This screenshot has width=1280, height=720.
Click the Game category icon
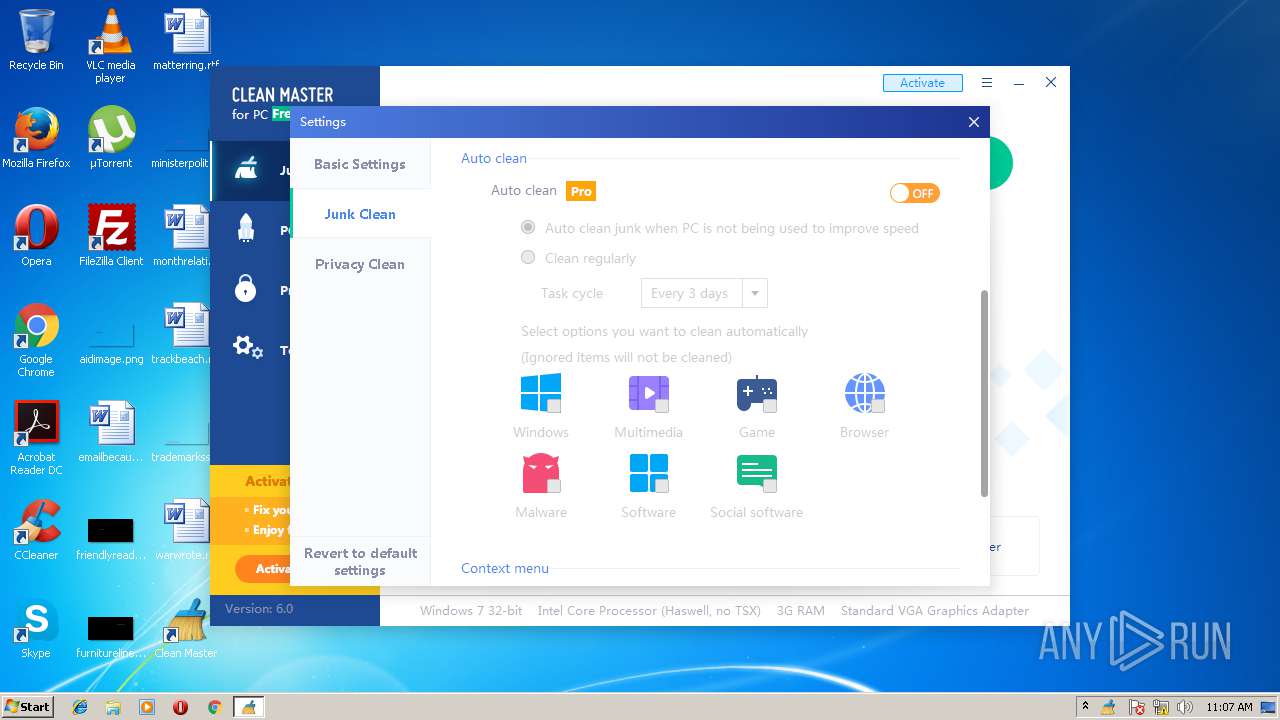click(757, 393)
